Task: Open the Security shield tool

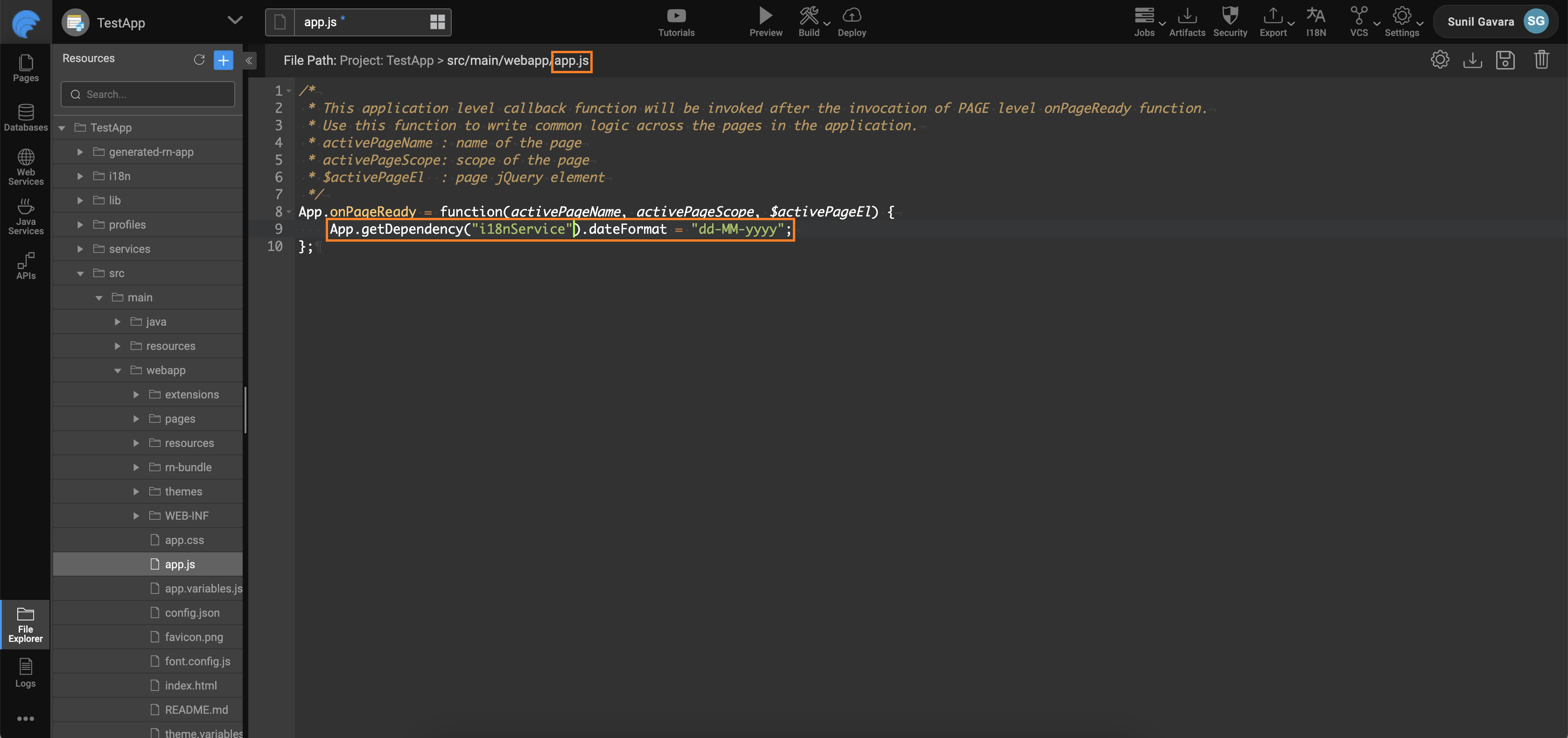Action: (x=1230, y=16)
